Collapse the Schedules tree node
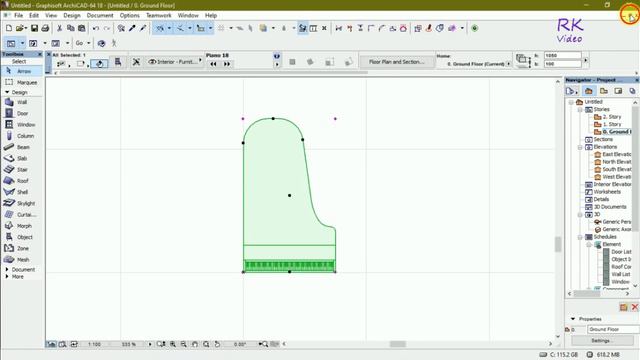 [x=580, y=237]
